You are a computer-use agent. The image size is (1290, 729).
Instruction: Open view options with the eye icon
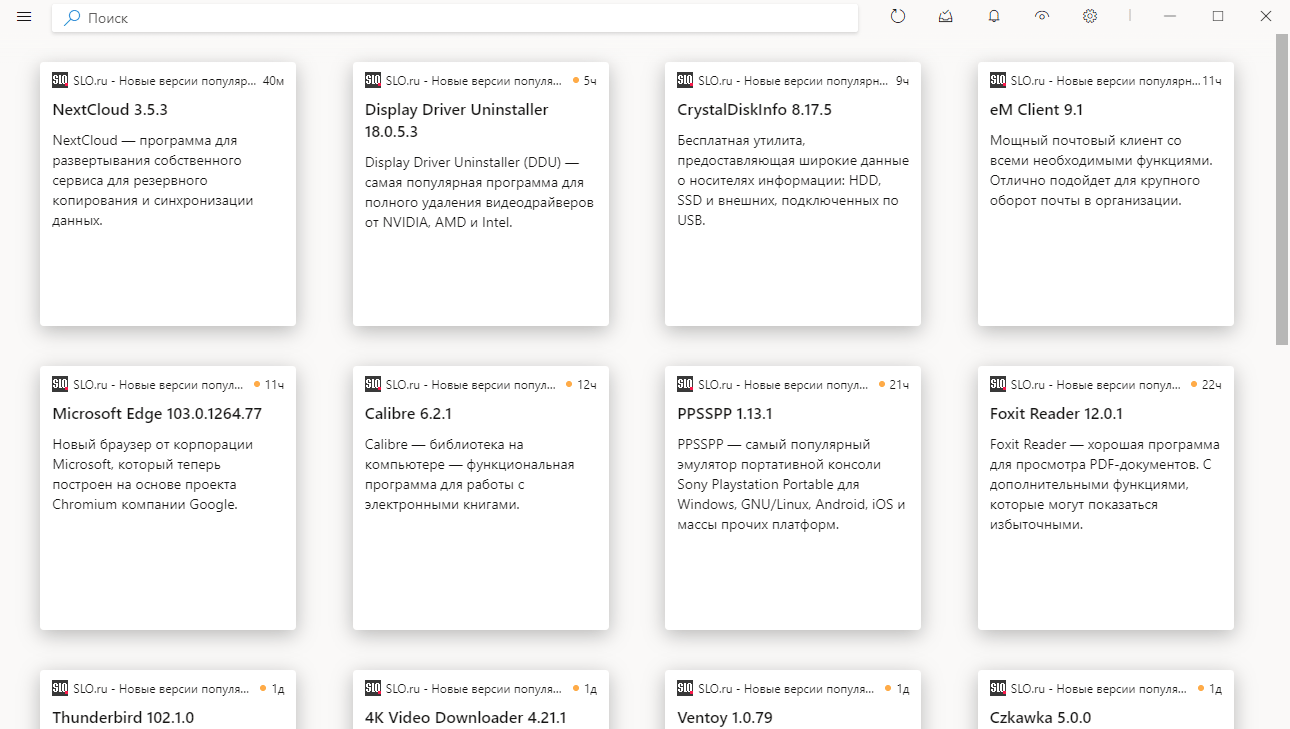tap(1042, 16)
